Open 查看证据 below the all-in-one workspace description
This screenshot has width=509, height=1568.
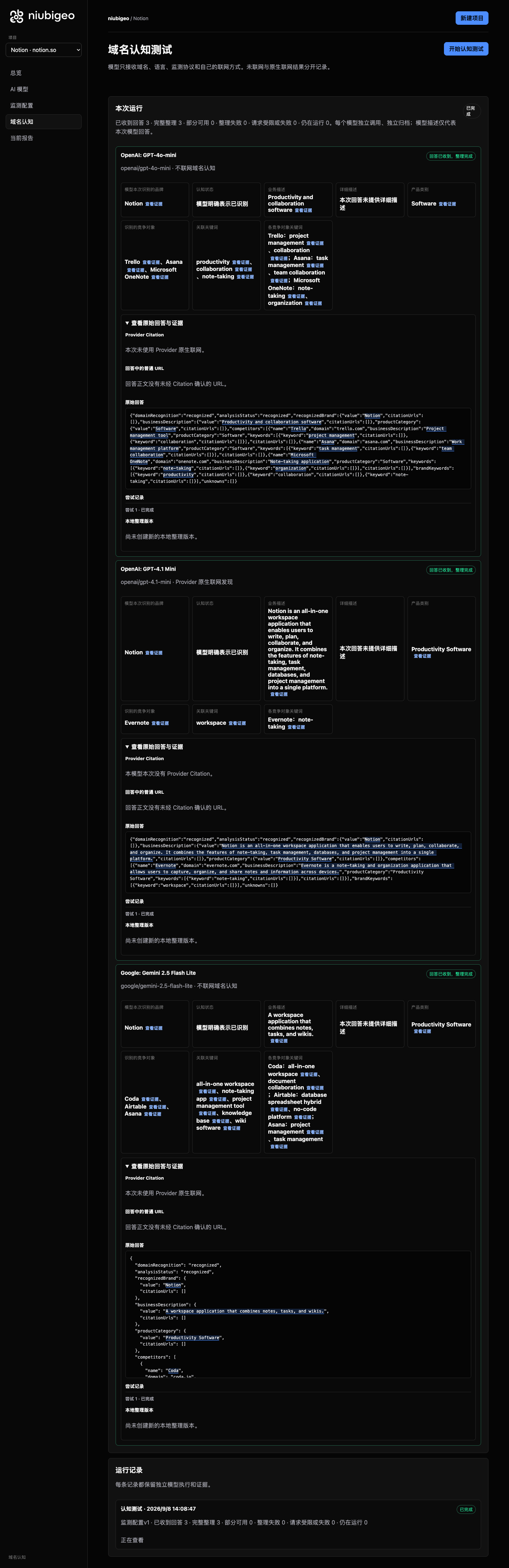click(279, 695)
